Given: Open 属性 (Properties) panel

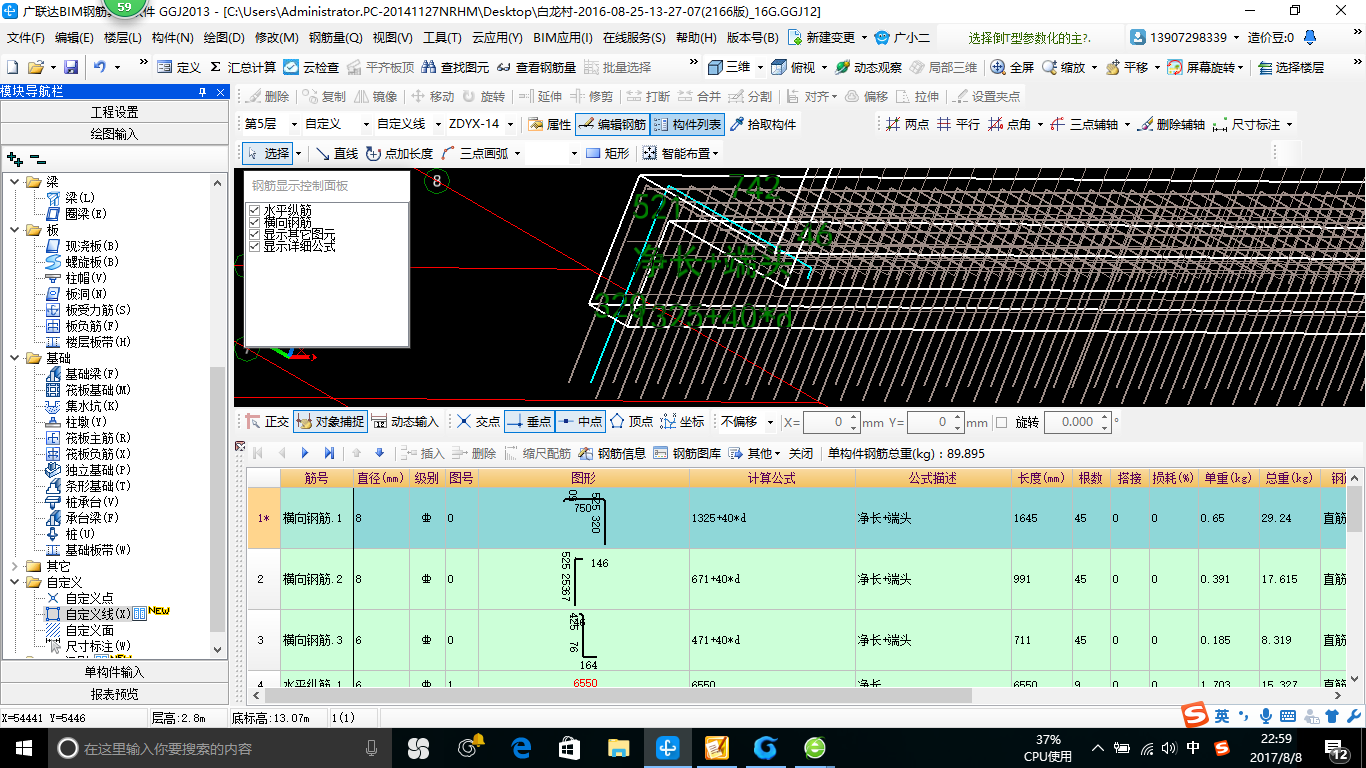Looking at the screenshot, I should 549,125.
